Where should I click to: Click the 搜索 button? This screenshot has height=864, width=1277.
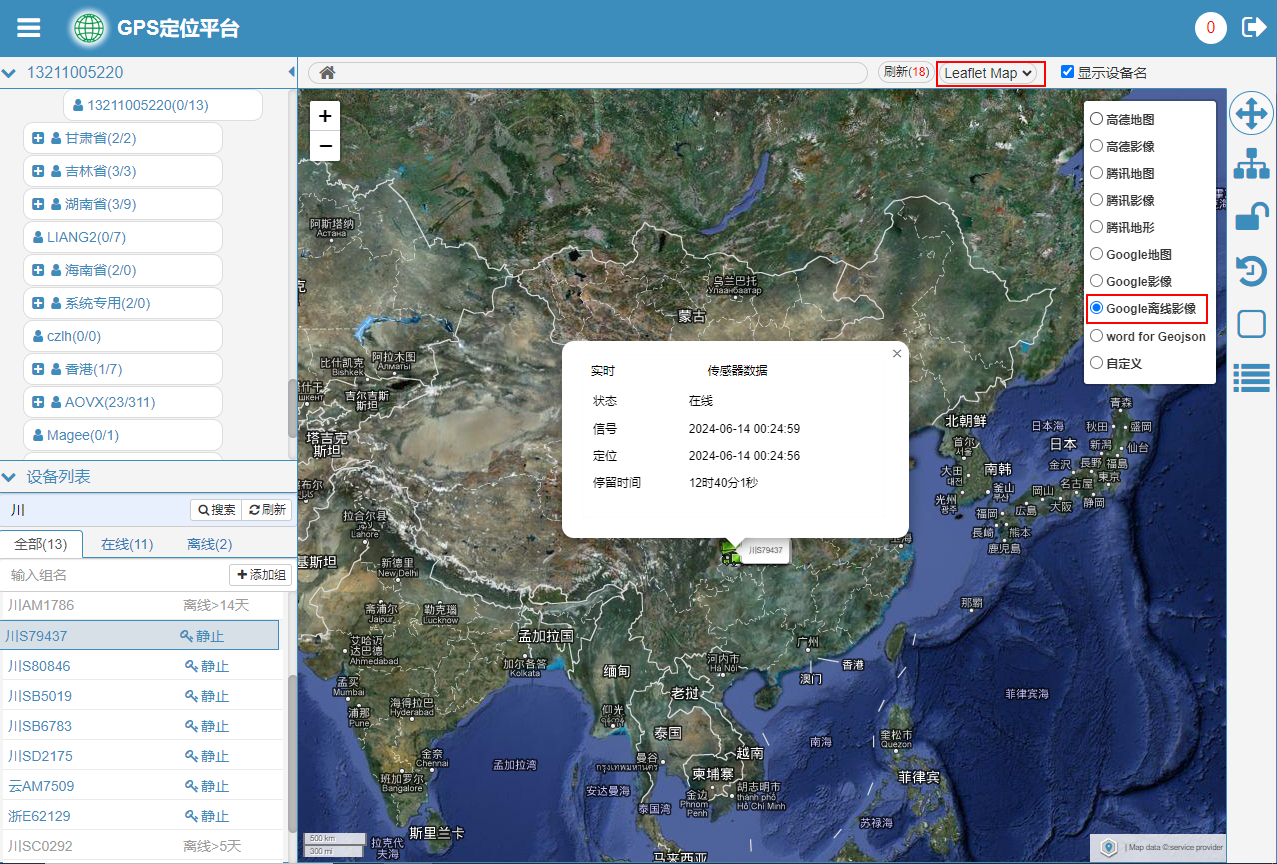217,510
